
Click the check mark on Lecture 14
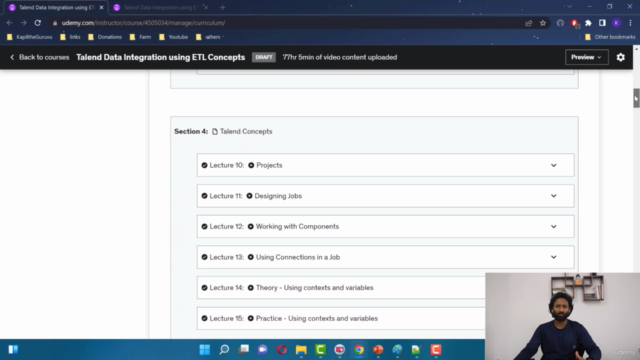(x=204, y=288)
